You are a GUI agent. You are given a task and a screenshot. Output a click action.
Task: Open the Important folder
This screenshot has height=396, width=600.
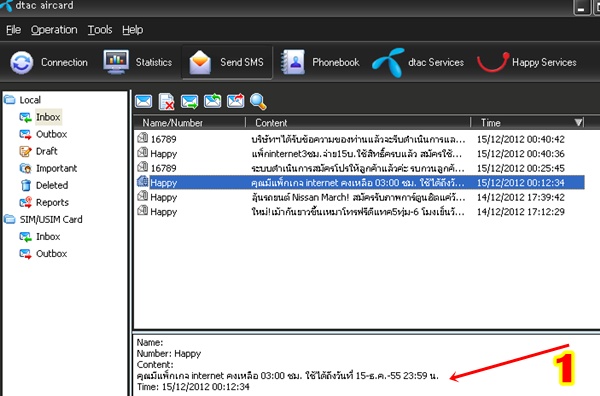[56, 168]
